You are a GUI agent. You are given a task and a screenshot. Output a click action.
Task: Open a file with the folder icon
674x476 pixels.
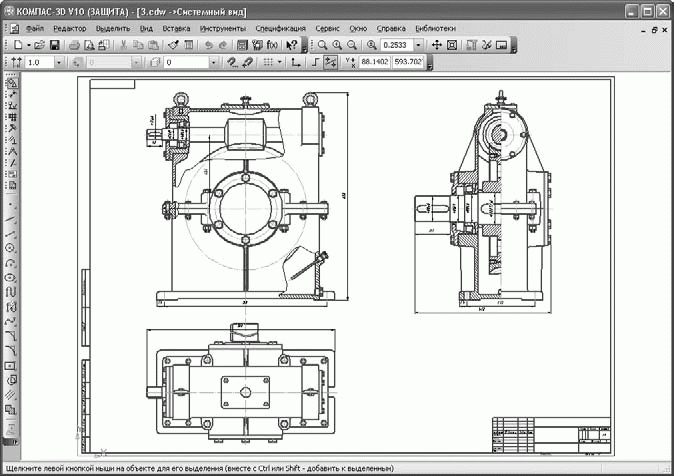tap(40, 45)
